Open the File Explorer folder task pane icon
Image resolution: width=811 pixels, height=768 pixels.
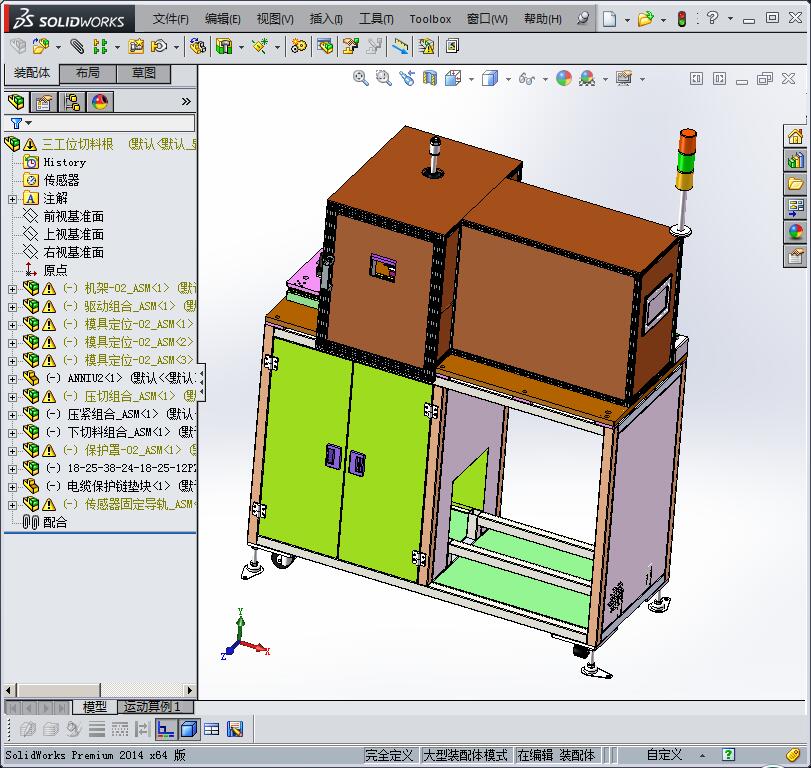click(795, 184)
